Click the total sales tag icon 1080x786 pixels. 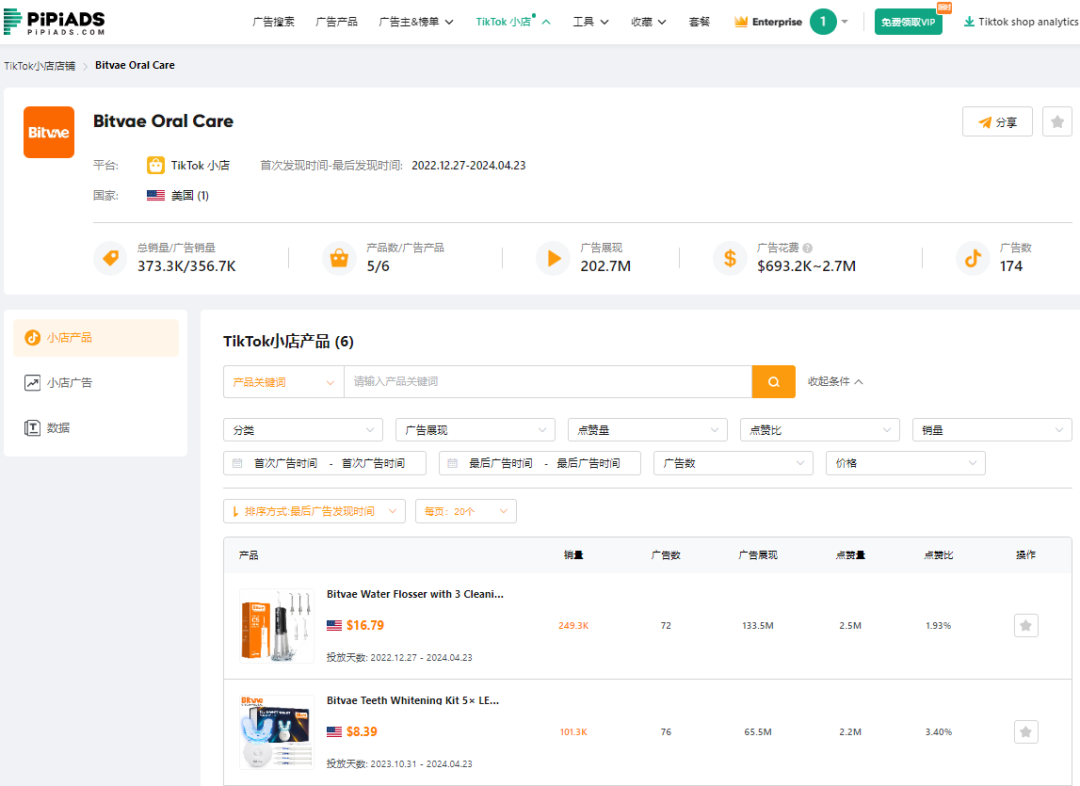click(x=110, y=258)
